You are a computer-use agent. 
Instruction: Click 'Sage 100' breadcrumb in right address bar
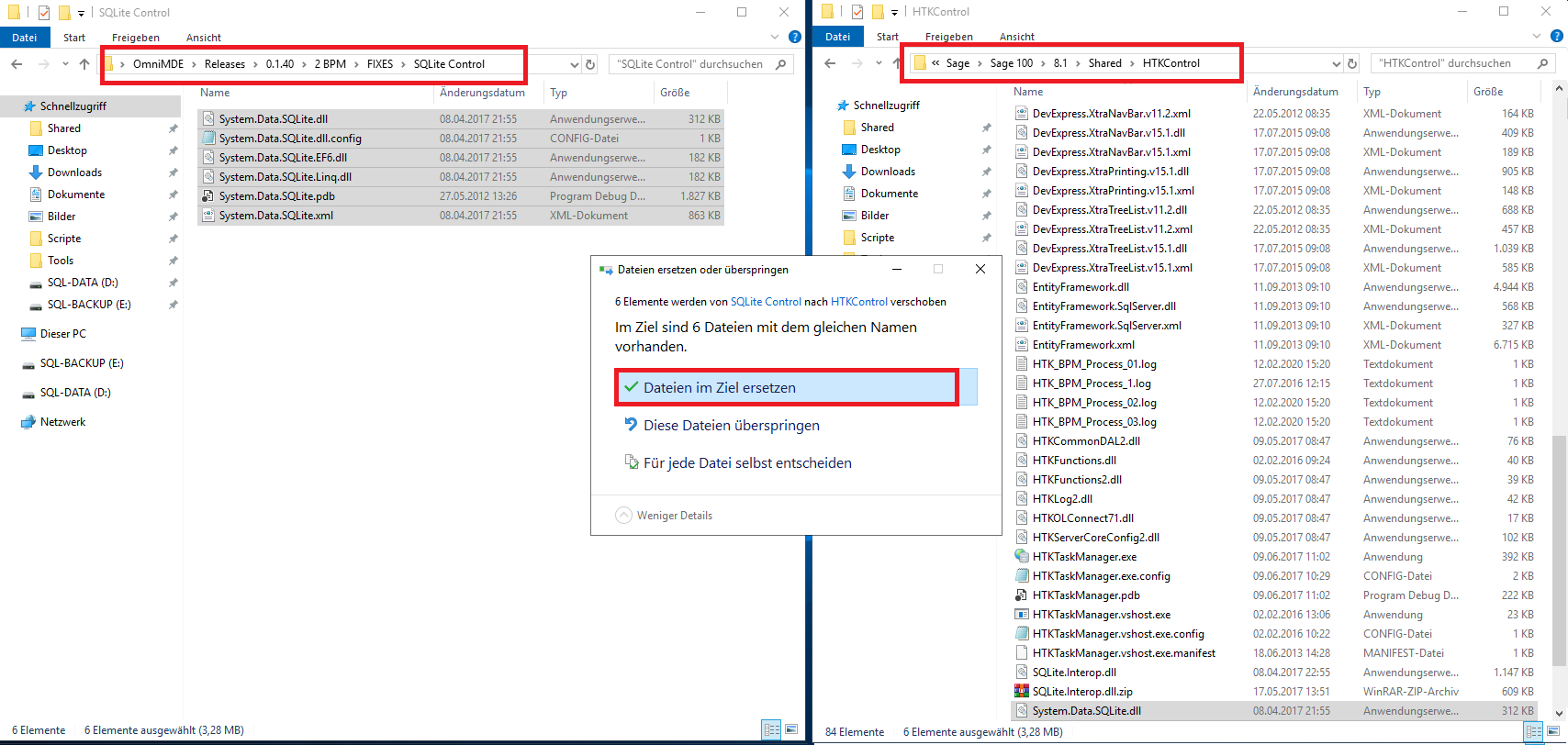[x=1012, y=63]
